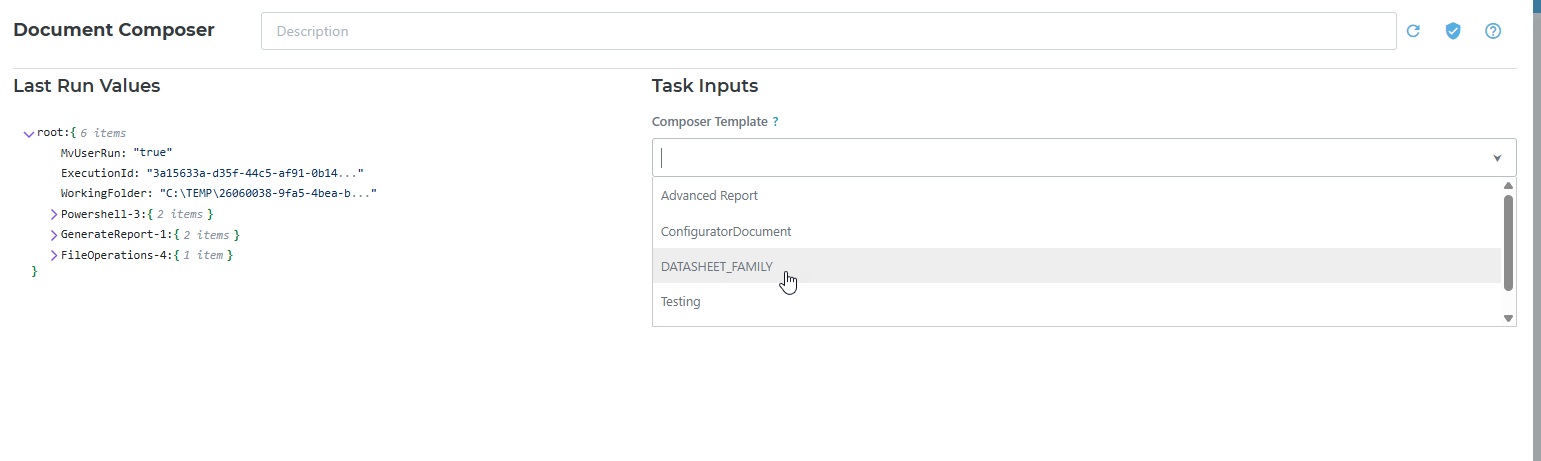Click the dropdown list scroll down arrow
The image size is (1541, 461).
(1508, 318)
